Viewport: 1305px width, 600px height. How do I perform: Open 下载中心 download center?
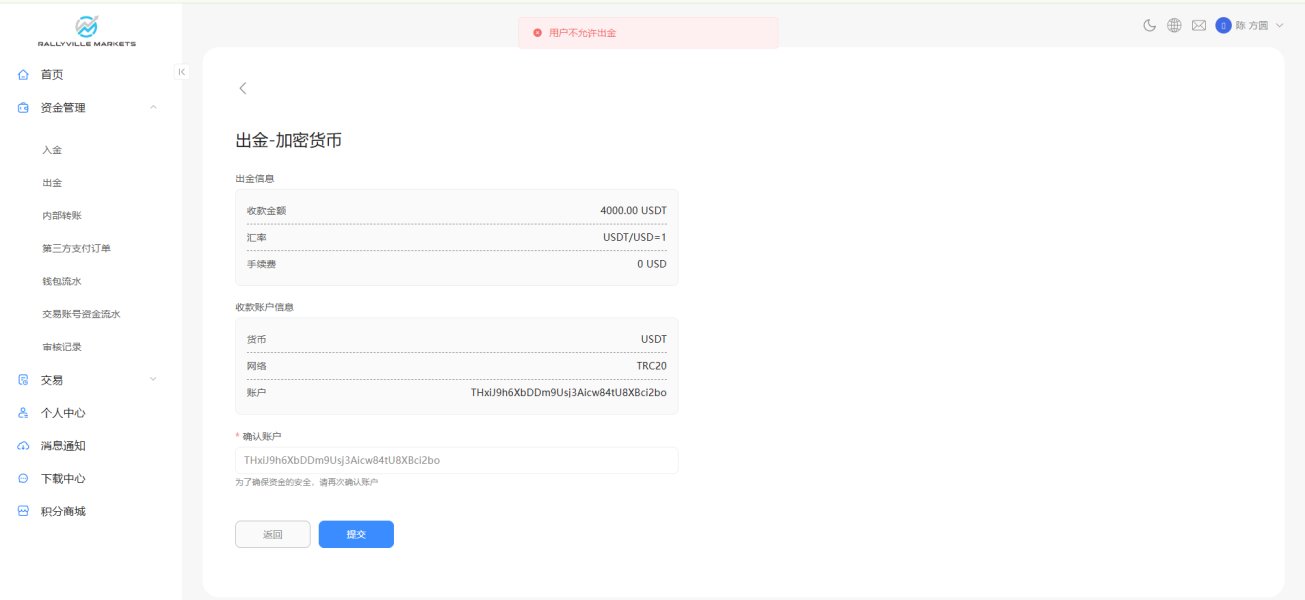point(63,479)
